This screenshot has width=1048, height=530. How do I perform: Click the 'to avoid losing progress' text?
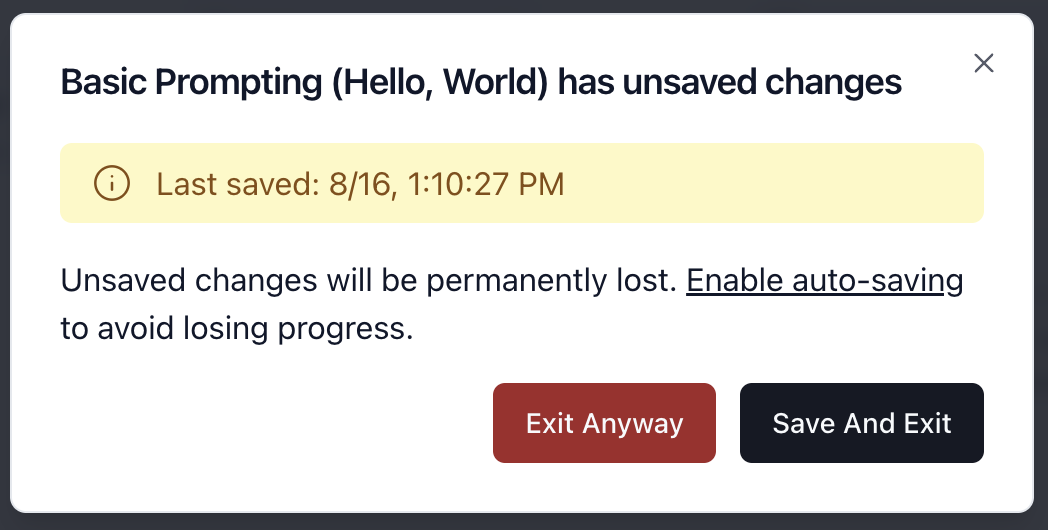click(x=237, y=329)
